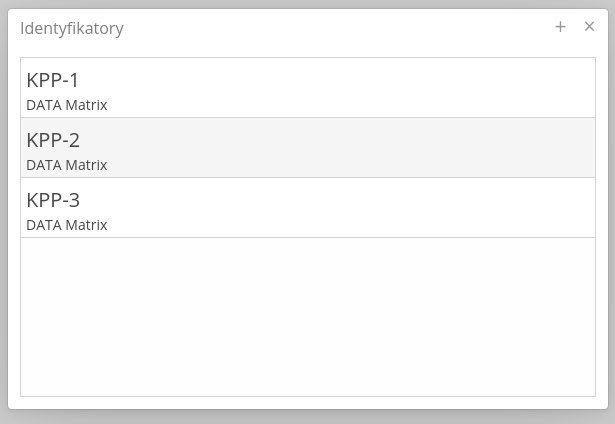The width and height of the screenshot is (615, 424).
Task: Click the right end of the KPP-3 row
Action: [x=570, y=208]
